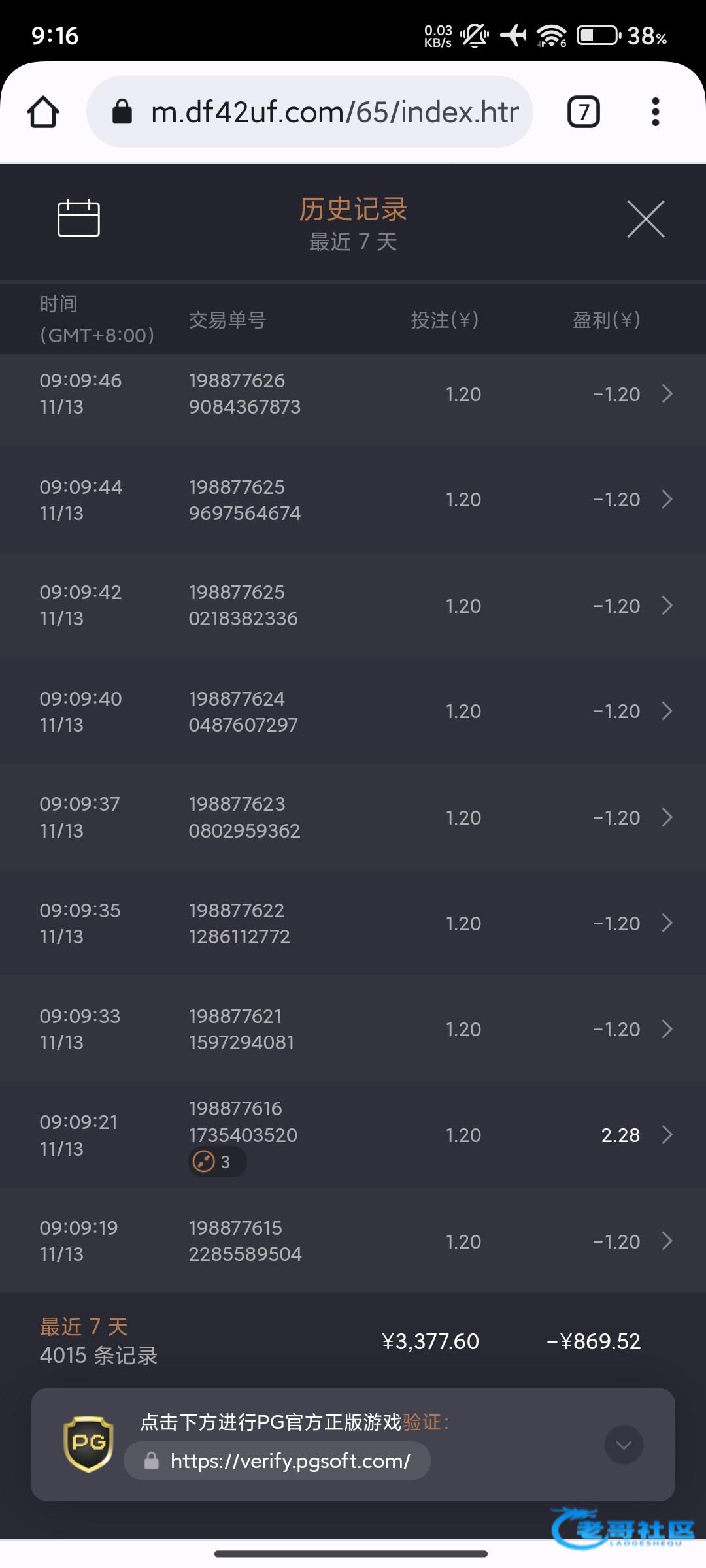Tap the lock icon in address bar
Image resolution: width=706 pixels, height=1568 pixels.
122,112
